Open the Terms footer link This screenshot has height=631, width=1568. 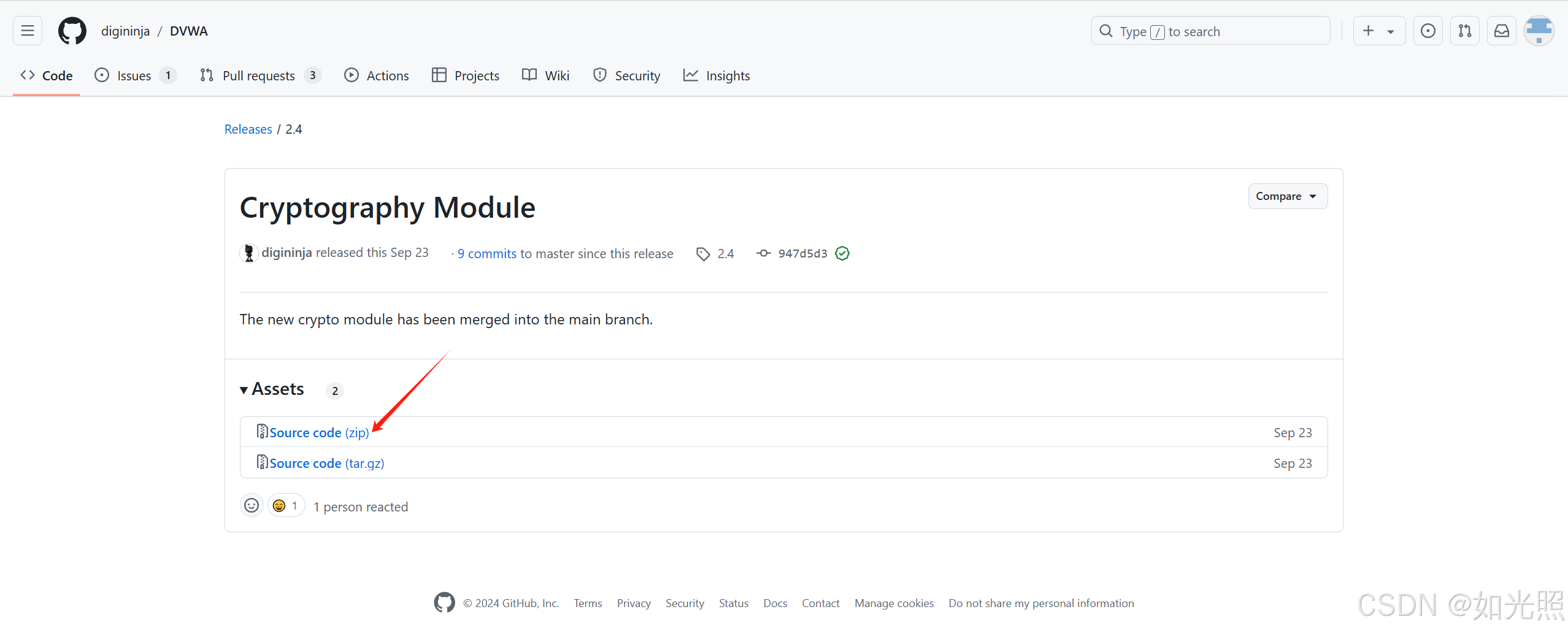(588, 603)
